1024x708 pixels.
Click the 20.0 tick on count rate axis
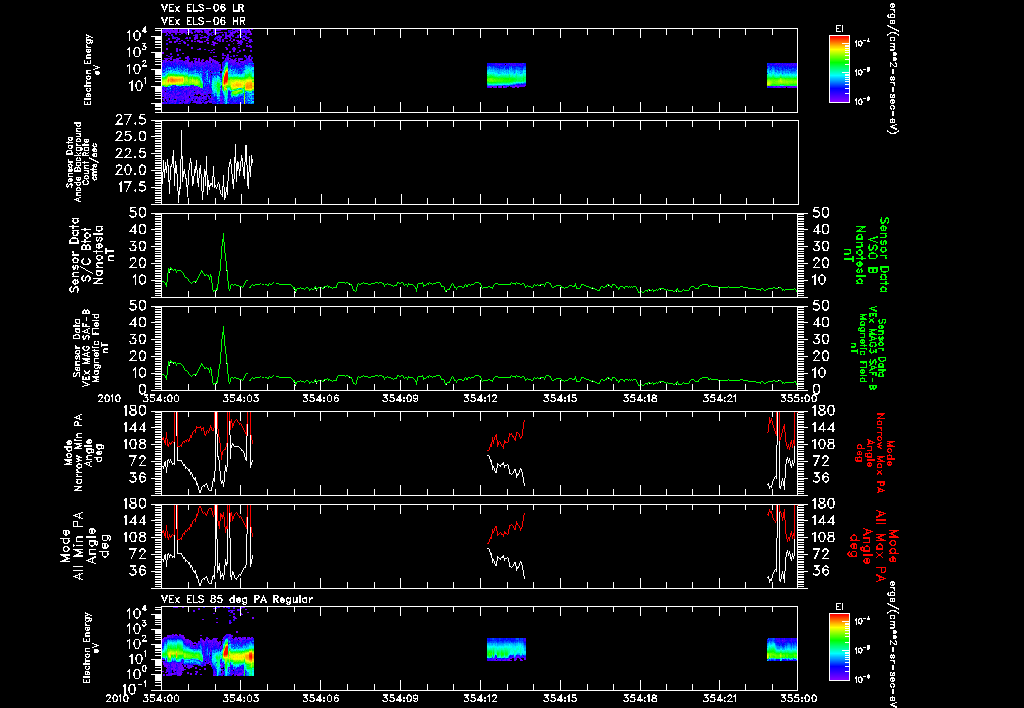tap(131, 170)
